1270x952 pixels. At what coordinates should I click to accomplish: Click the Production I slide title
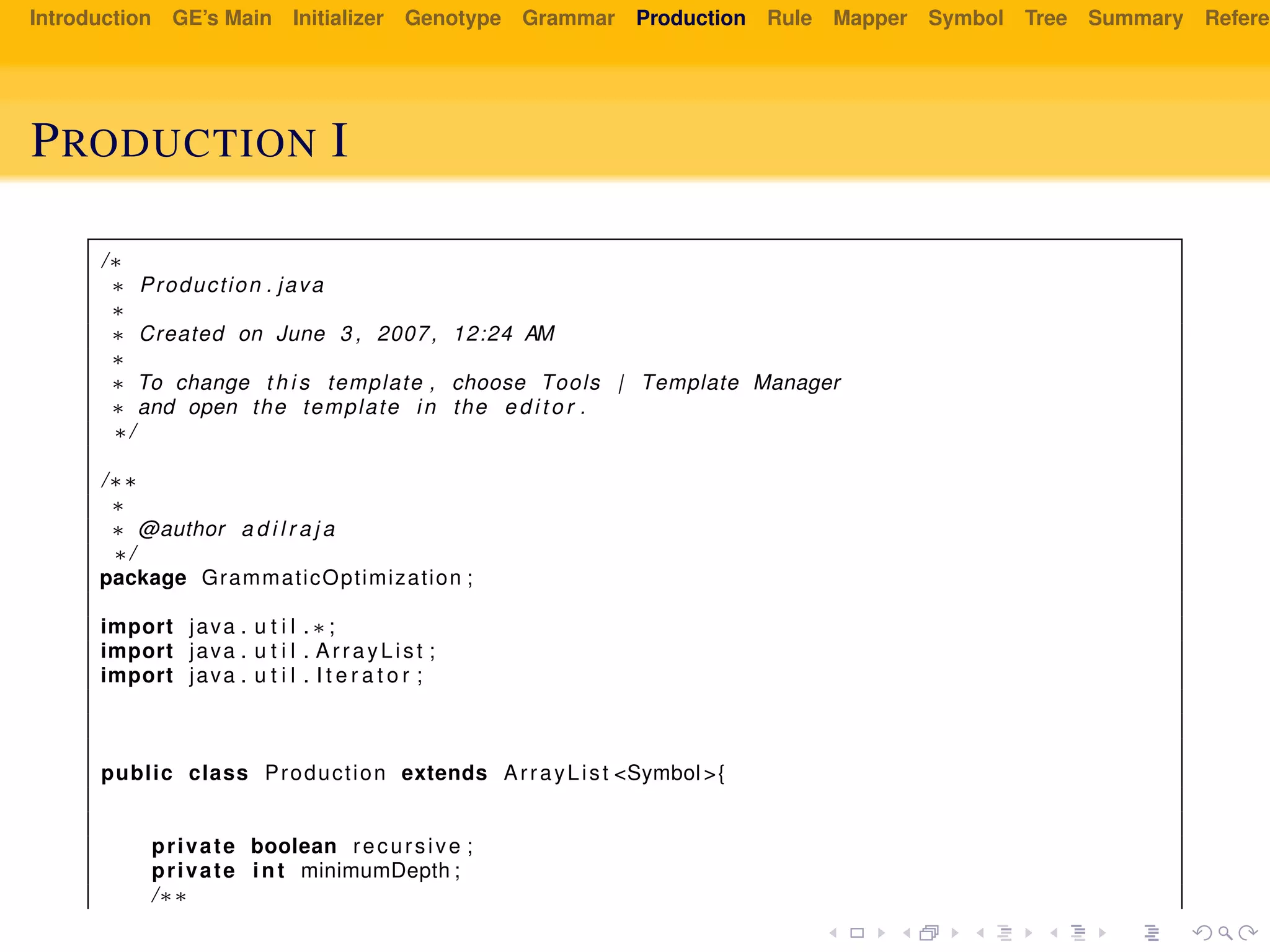point(189,141)
